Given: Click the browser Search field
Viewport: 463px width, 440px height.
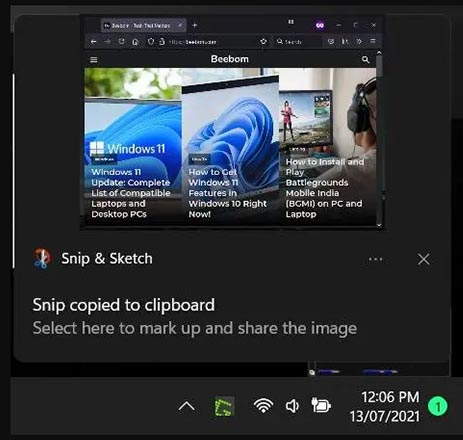Looking at the screenshot, I should coord(298,42).
